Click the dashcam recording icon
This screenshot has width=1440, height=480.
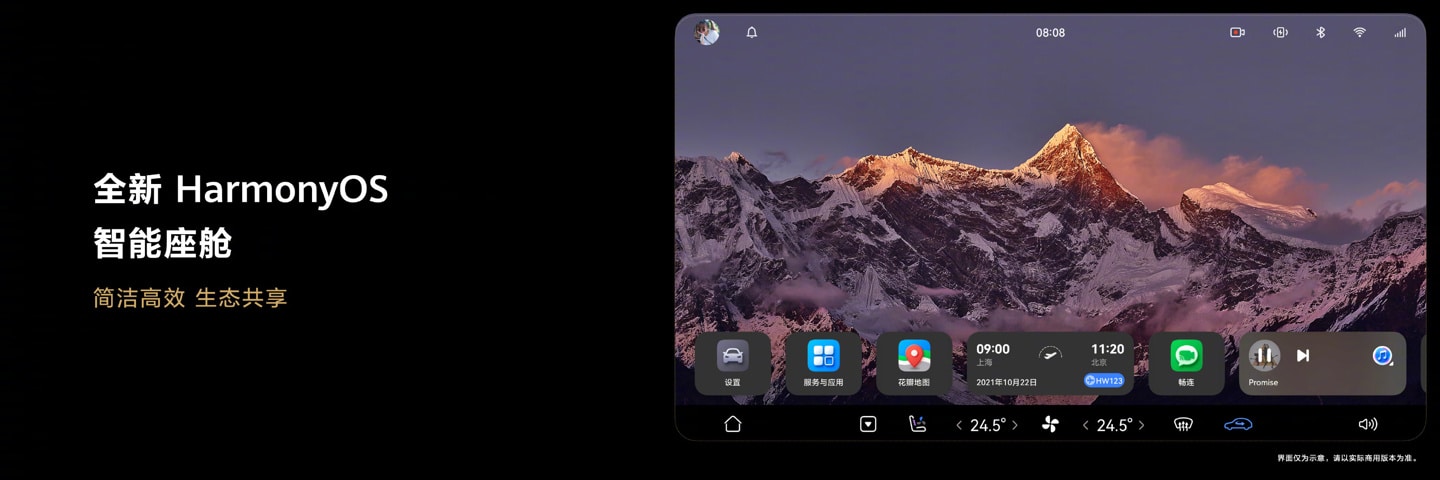click(1237, 33)
